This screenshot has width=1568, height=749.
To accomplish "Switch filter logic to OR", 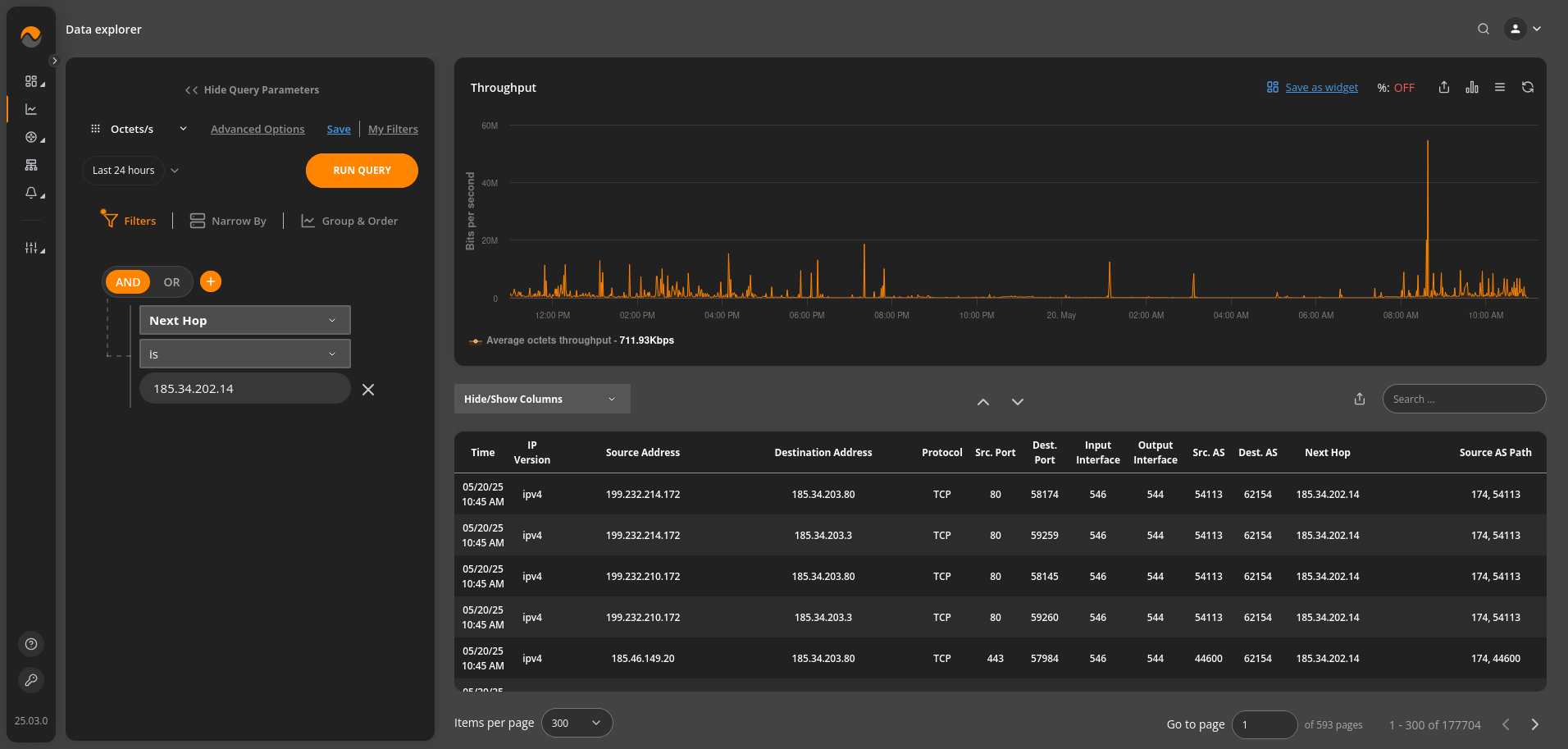I will pos(171,282).
